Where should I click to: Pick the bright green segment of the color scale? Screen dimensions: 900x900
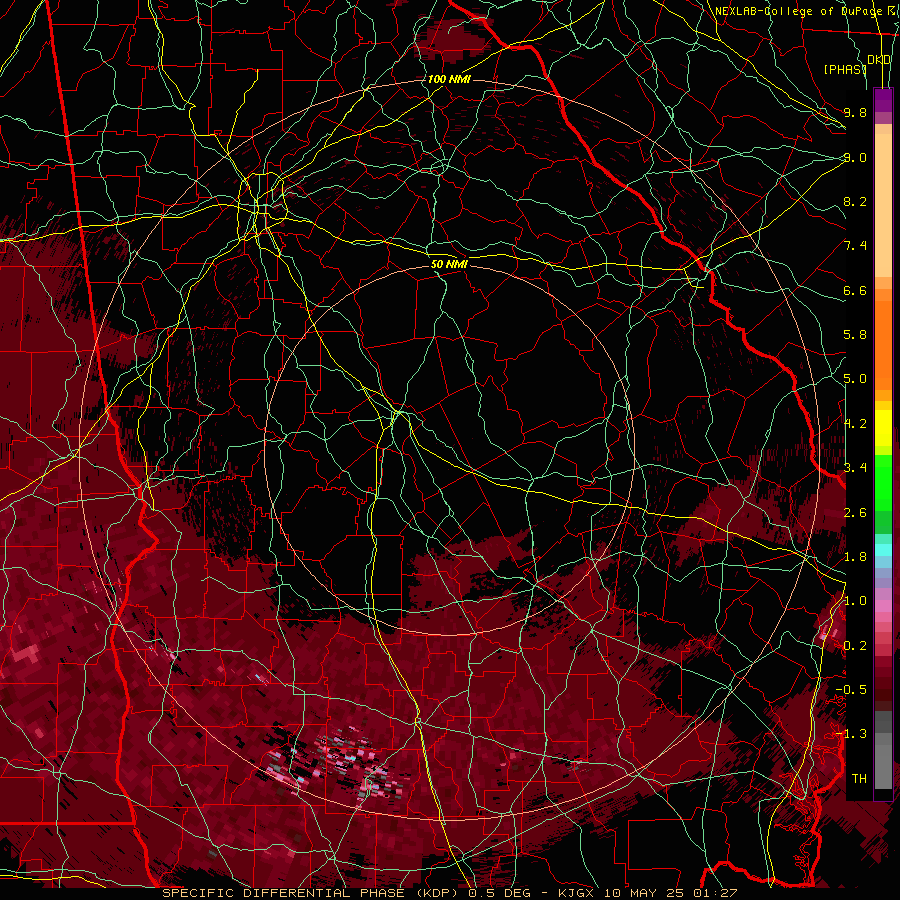[x=883, y=483]
